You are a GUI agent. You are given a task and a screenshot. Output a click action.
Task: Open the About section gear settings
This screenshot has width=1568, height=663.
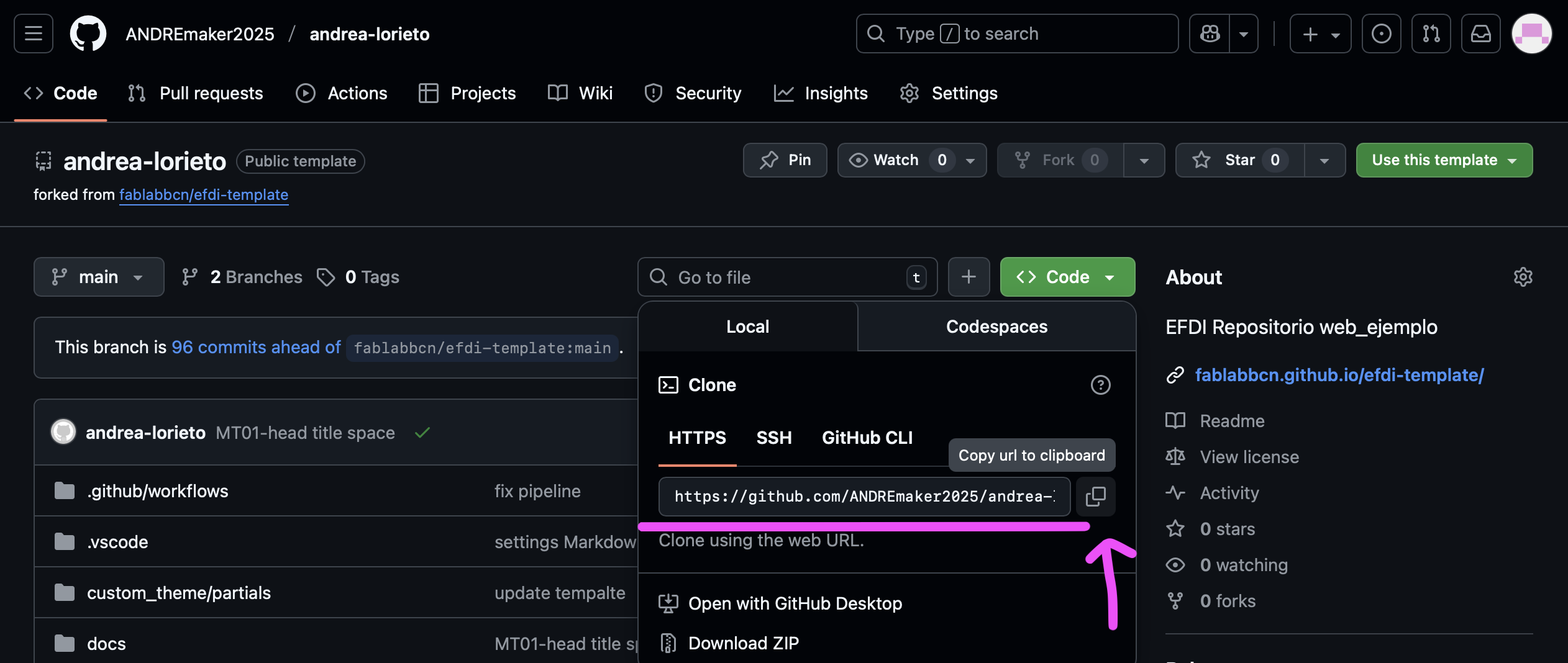[1523, 277]
